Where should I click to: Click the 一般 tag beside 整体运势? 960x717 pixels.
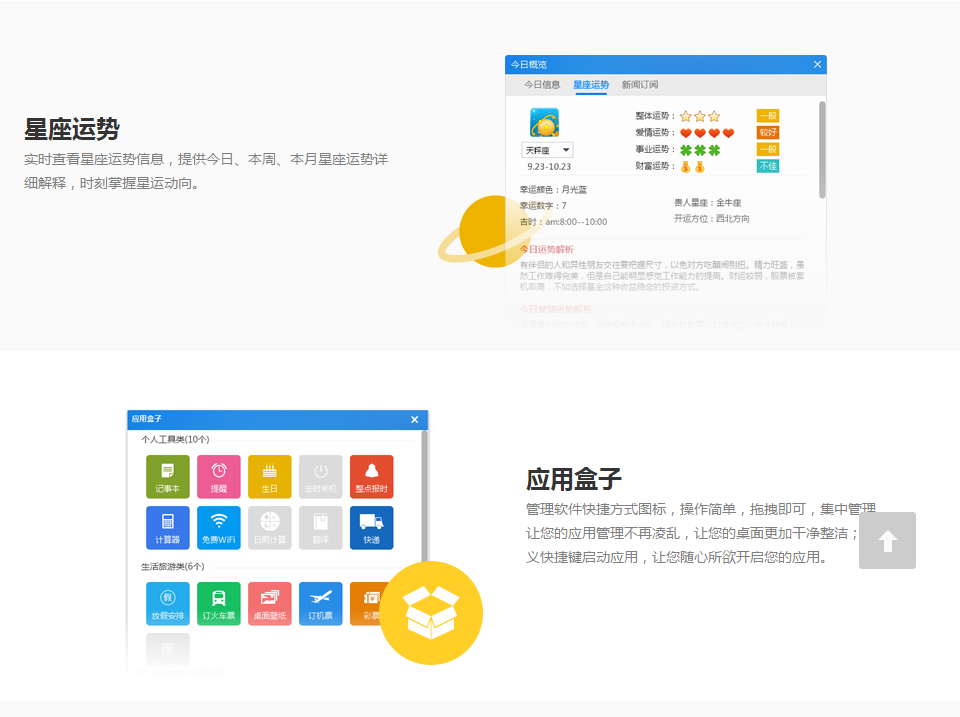click(x=768, y=116)
